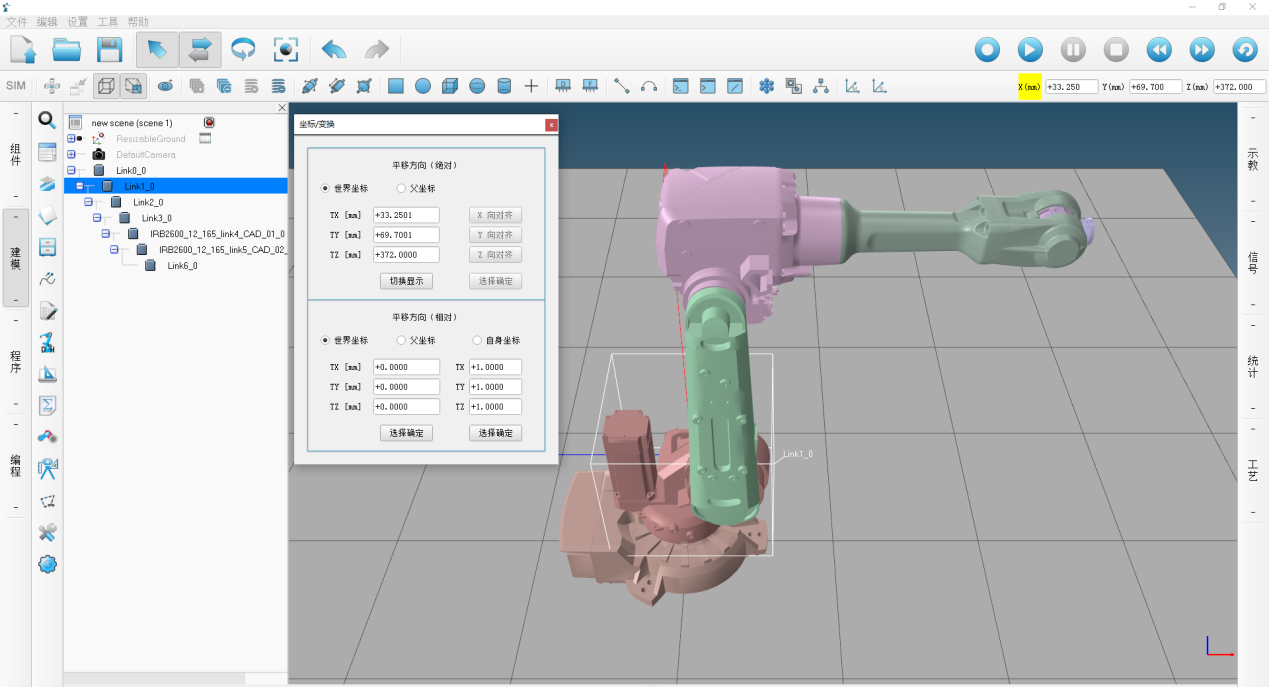The image size is (1269, 687).
Task: Open the D-H robot parameters icon
Action: [x=47, y=343]
